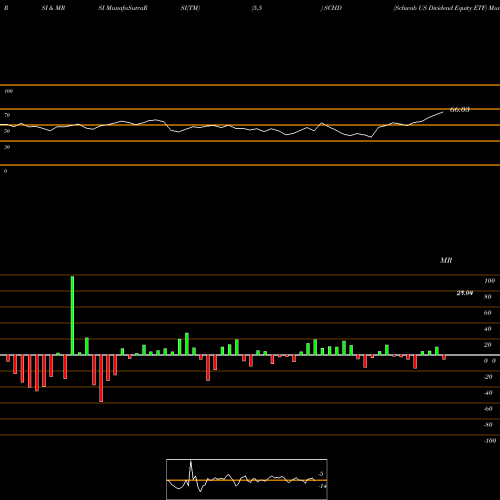Image resolution: width=500 pixels, height=500 pixels.
Task: Click the RSI axis label '30'
Action: pyautogui.click(x=7, y=147)
